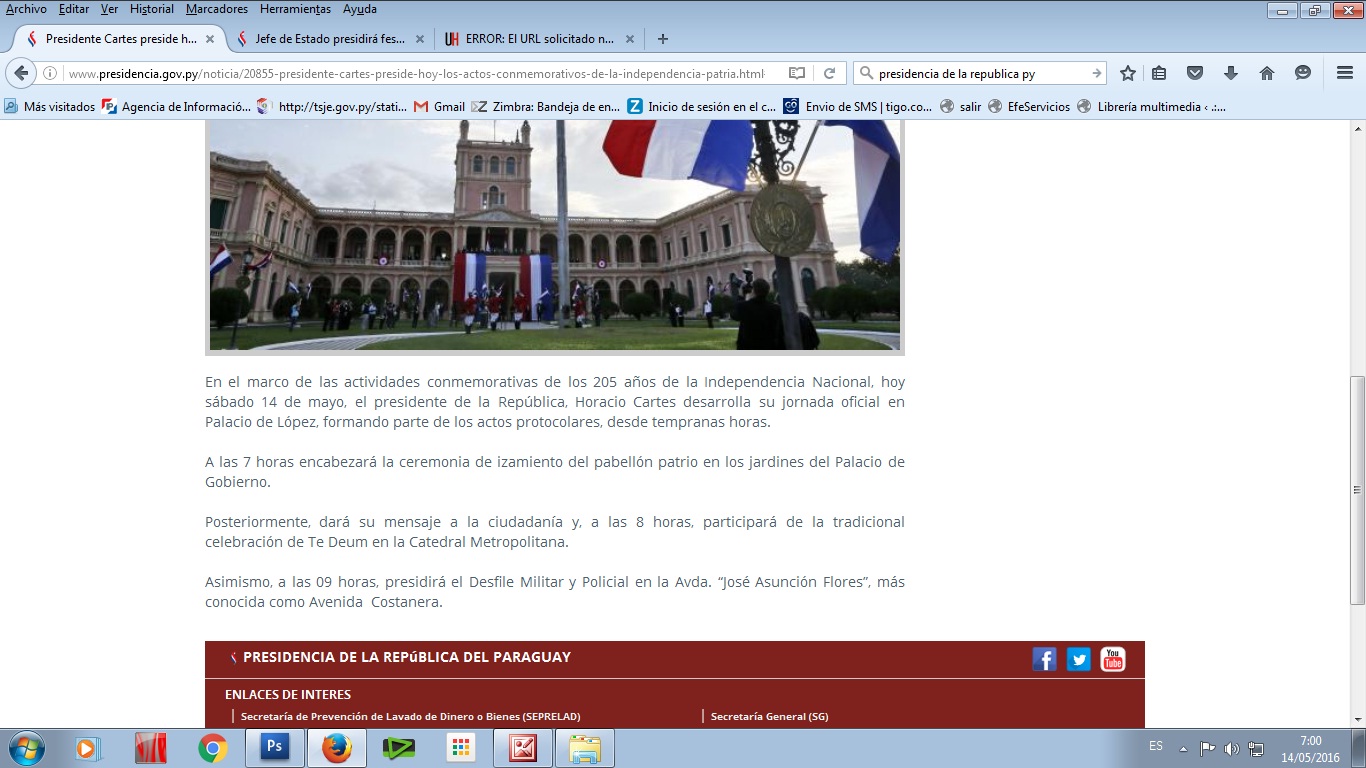Open the 'Secretaría General (SG)' footer link
The image size is (1366, 768).
coord(769,716)
